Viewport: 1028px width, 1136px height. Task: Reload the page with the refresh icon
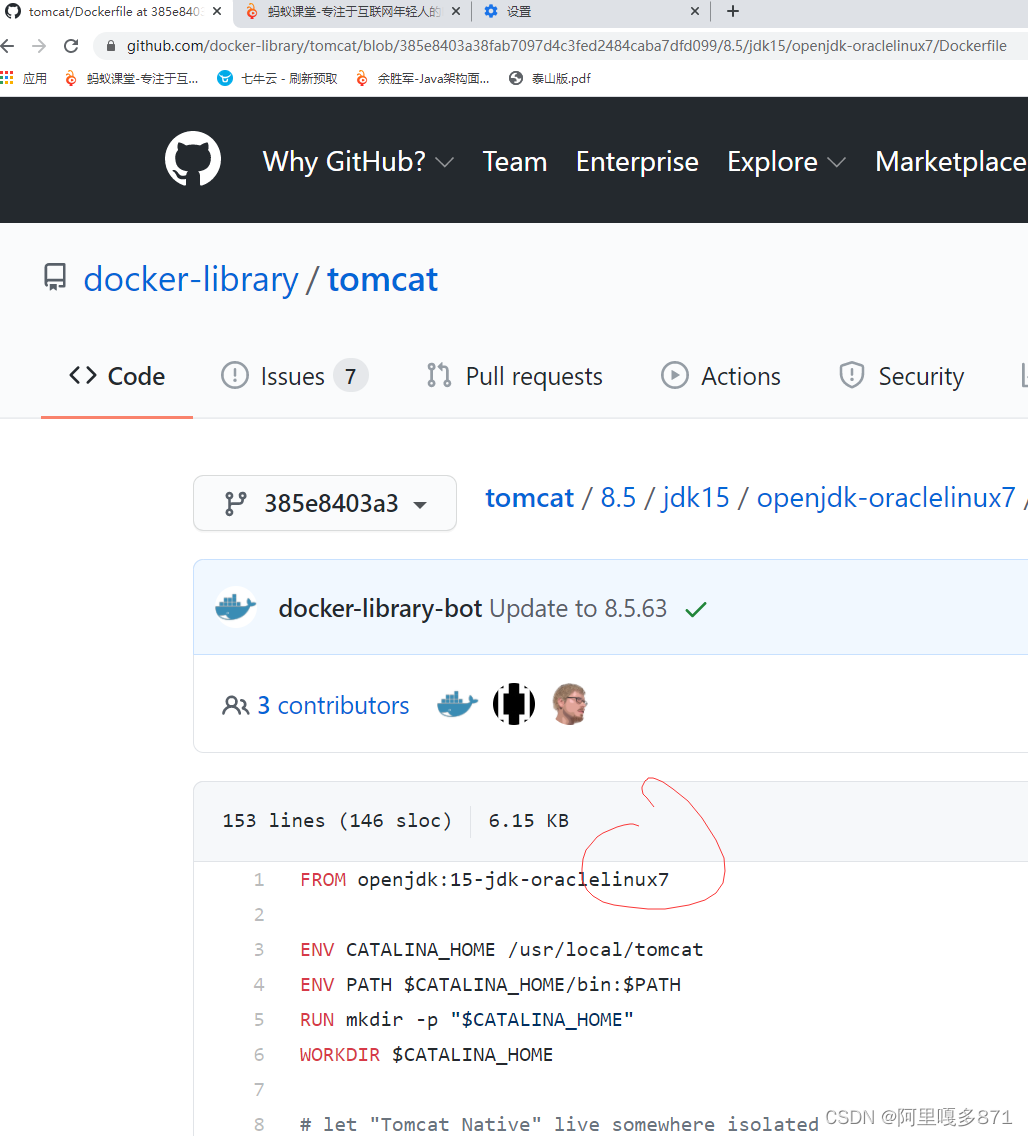pos(71,46)
